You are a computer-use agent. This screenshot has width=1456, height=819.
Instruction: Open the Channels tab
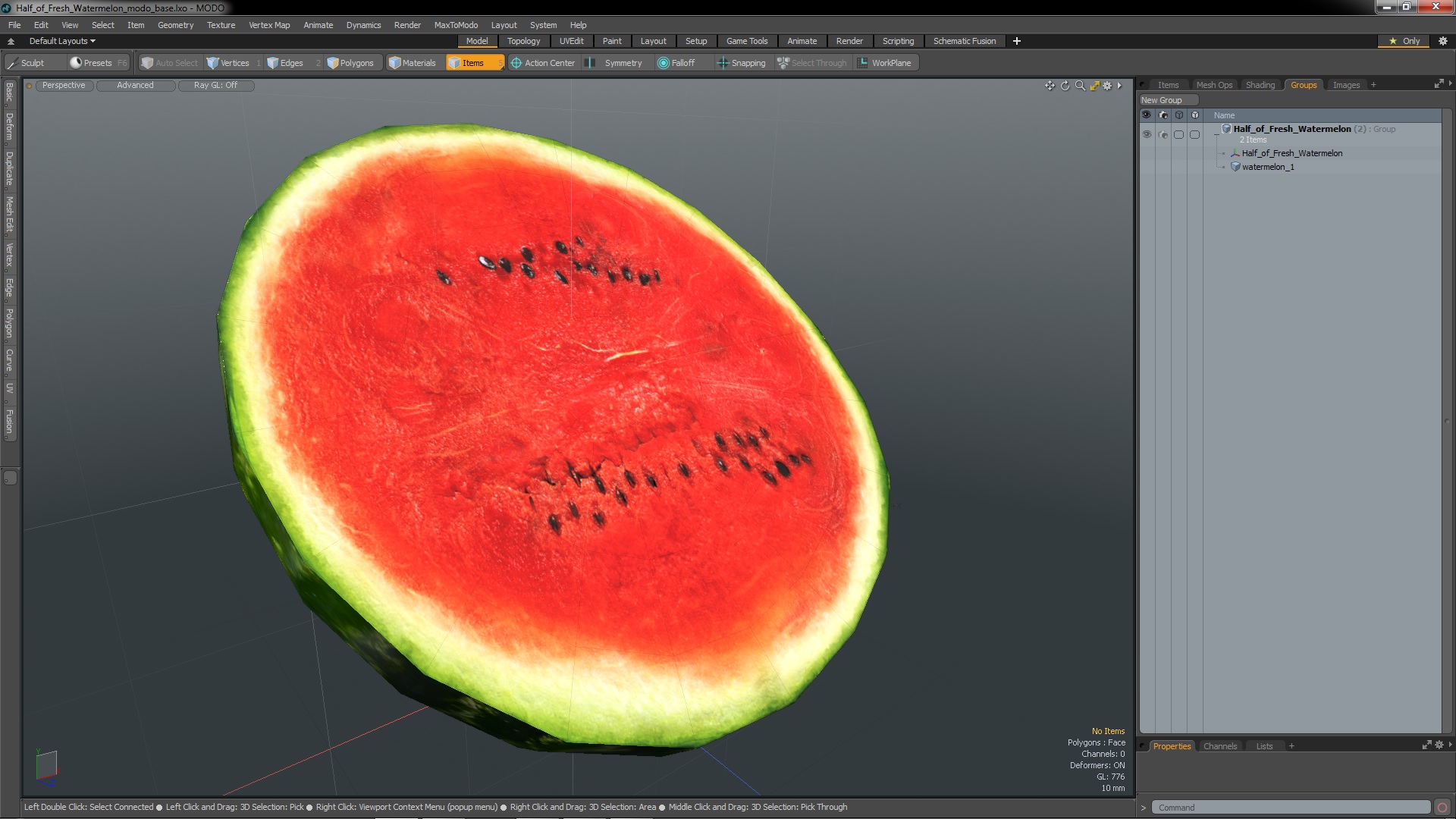(x=1219, y=746)
